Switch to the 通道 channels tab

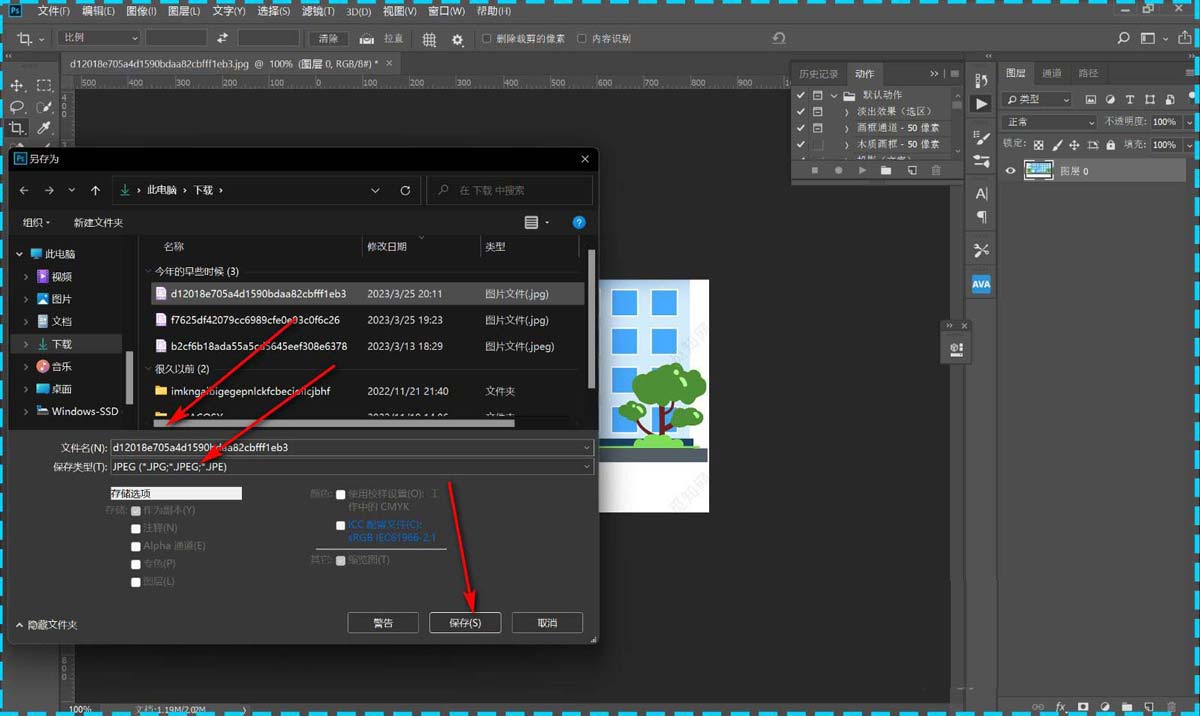pos(1051,74)
